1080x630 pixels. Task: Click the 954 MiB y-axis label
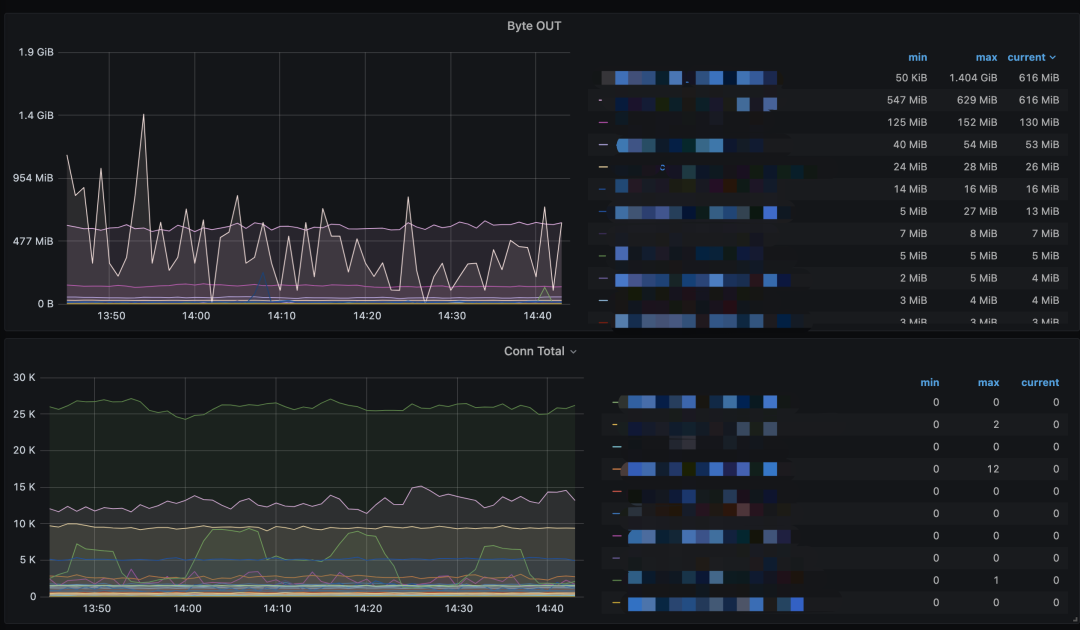pyautogui.click(x=33, y=178)
